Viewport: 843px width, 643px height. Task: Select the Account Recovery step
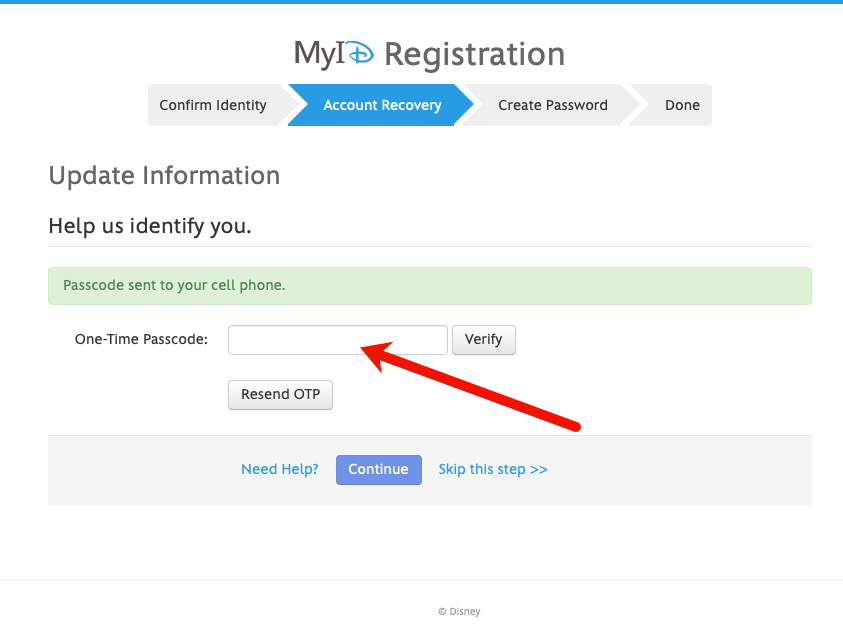click(382, 105)
